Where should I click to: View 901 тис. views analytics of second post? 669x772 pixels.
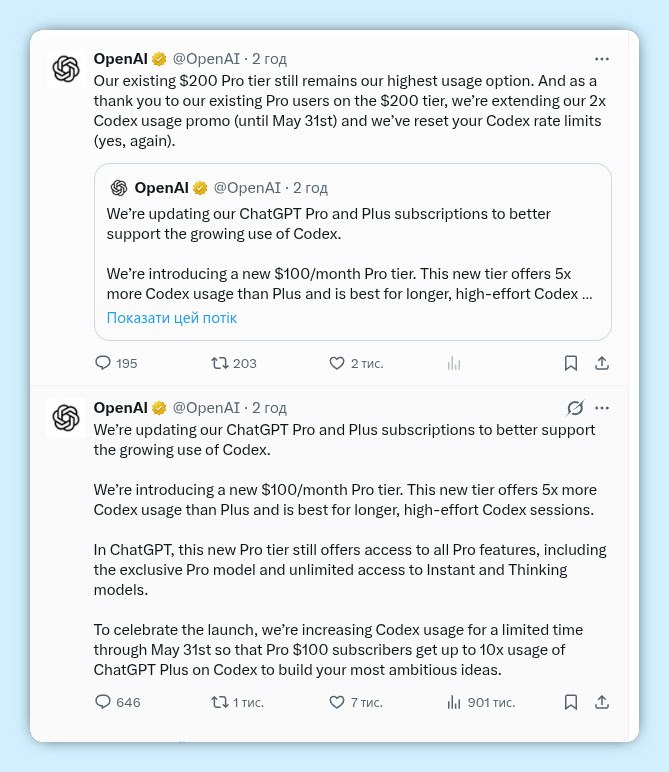pyautogui.click(x=453, y=702)
